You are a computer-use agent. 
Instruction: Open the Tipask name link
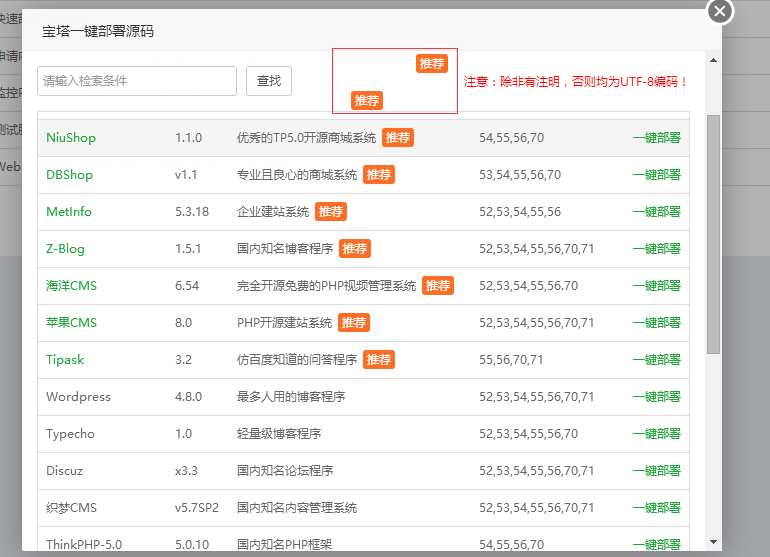[x=65, y=360]
